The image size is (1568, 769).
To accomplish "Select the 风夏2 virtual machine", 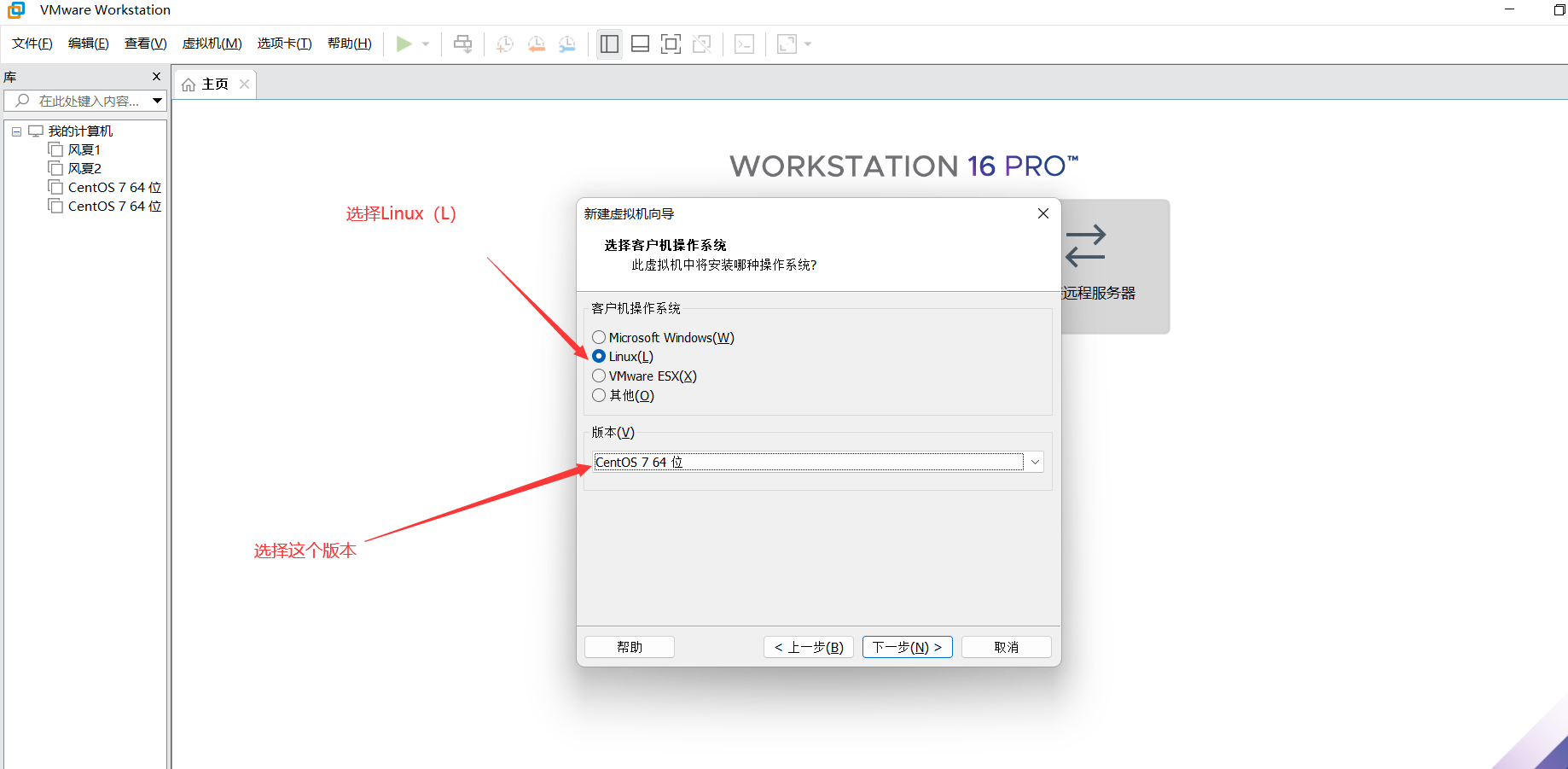I will click(84, 169).
